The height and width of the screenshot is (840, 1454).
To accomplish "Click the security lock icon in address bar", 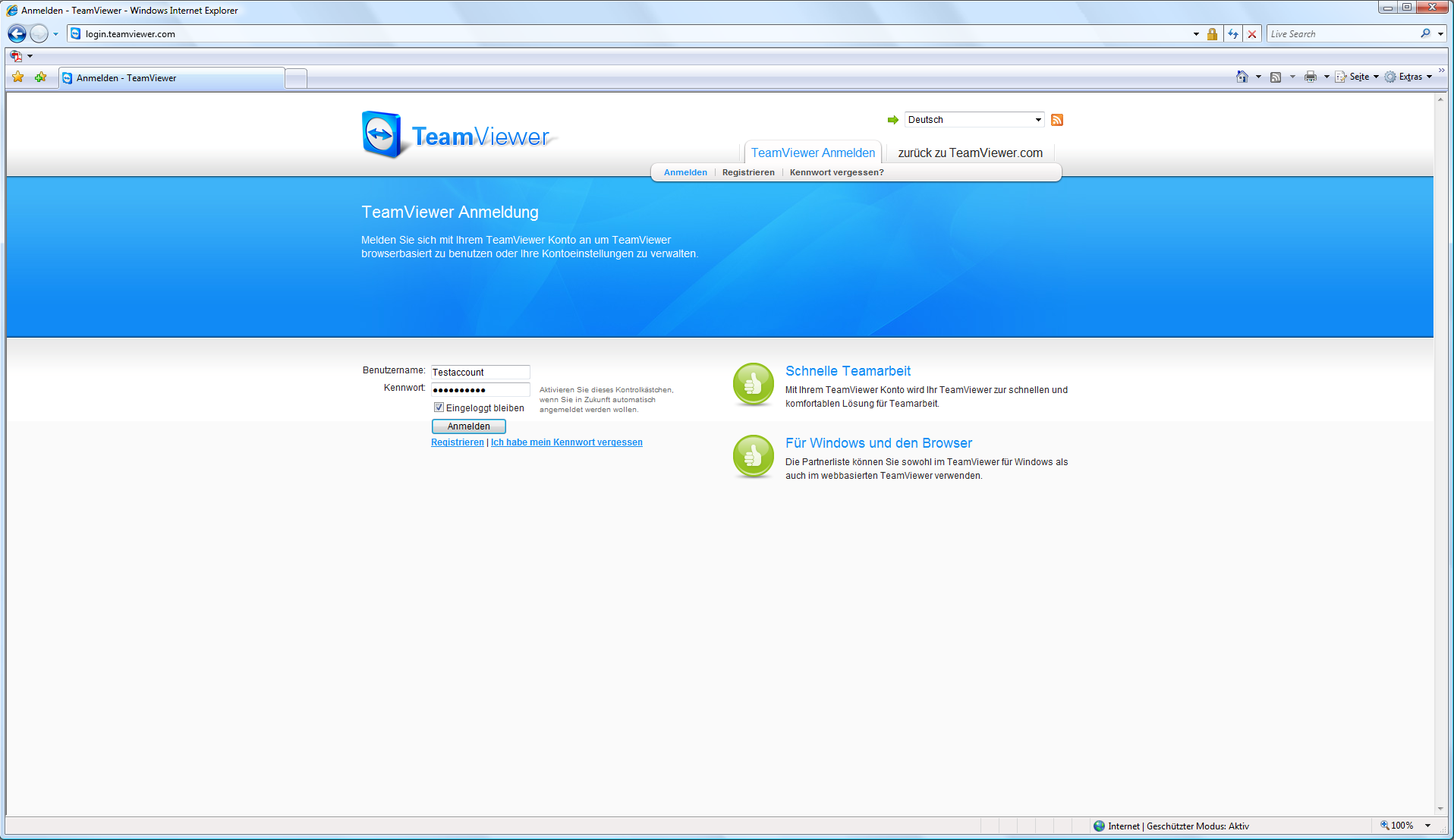I will [1212, 33].
